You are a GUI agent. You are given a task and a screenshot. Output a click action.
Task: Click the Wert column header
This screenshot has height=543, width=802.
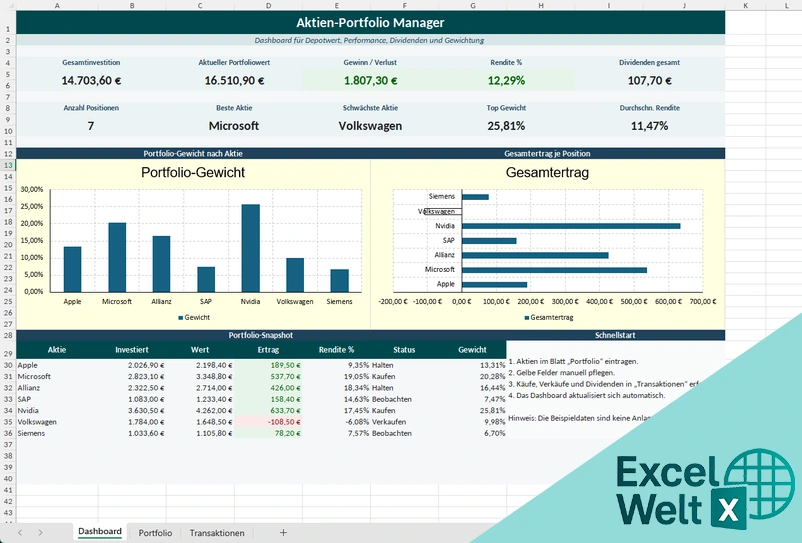[200, 350]
